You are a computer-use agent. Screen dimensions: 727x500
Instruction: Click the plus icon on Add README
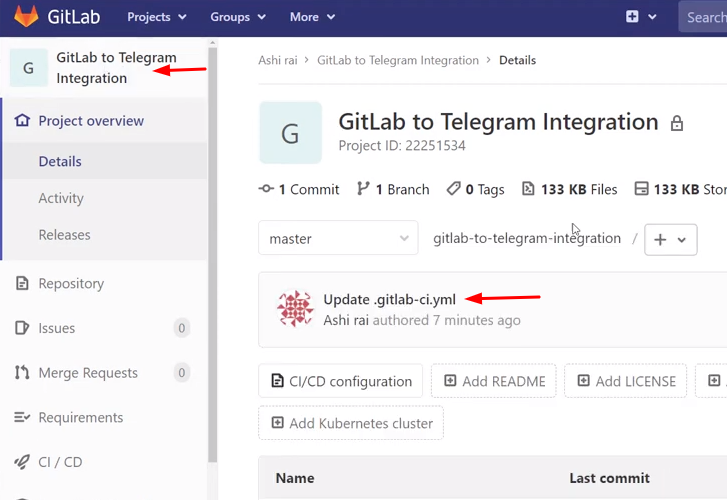pos(450,381)
